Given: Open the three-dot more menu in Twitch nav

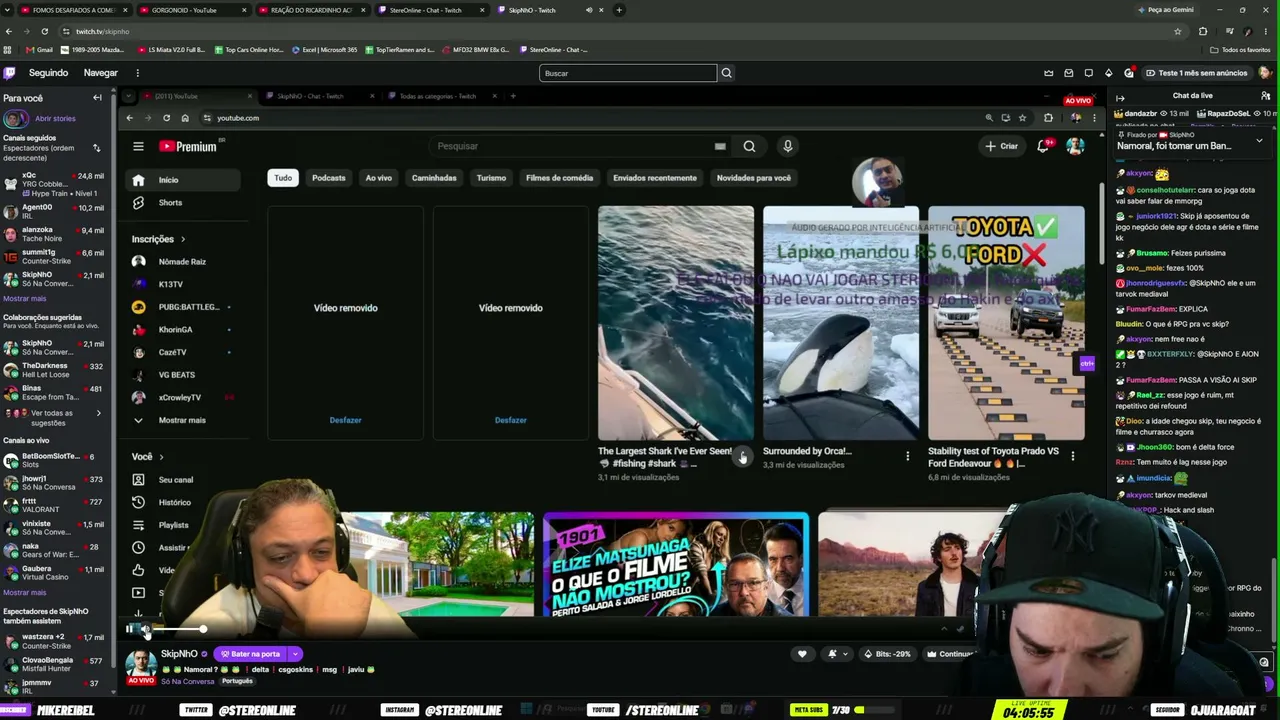Looking at the screenshot, I should tap(137, 73).
